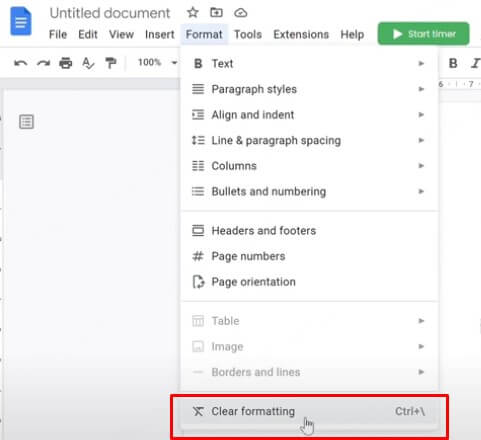This screenshot has height=440, width=481.
Task: Choose Page numbers option
Action: 309,256
